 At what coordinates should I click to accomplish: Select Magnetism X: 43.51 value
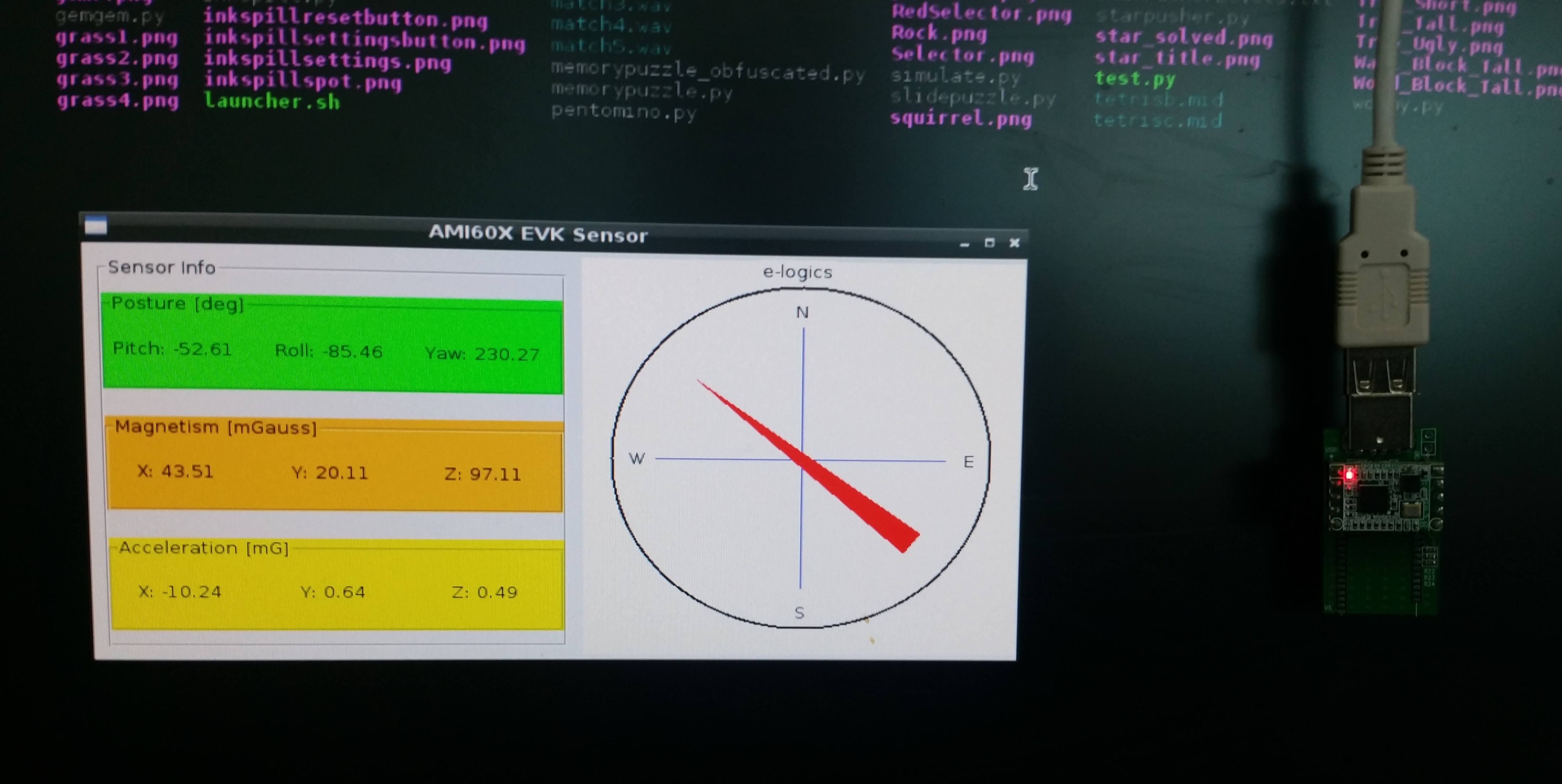tap(175, 471)
